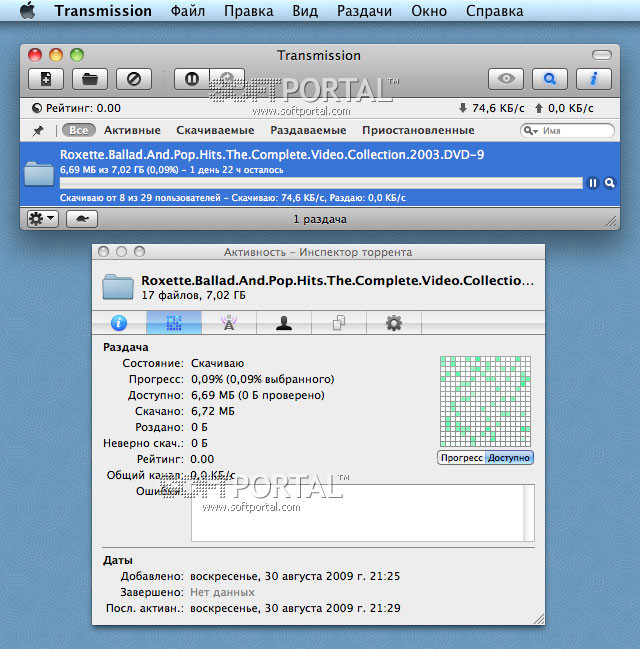Open the Справка menu
640x649 pixels.
(494, 11)
